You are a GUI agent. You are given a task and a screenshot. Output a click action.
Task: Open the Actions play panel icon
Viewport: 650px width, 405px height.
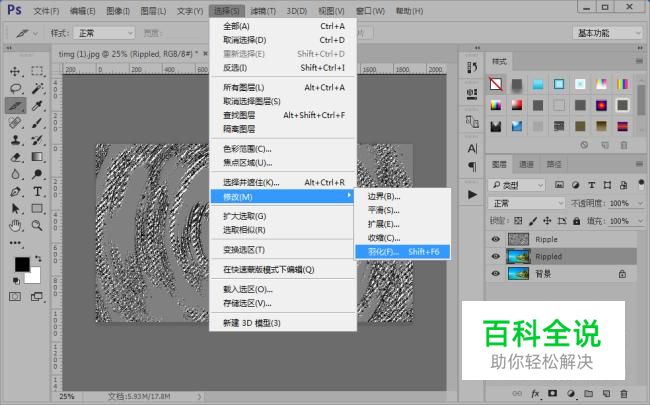(472, 194)
